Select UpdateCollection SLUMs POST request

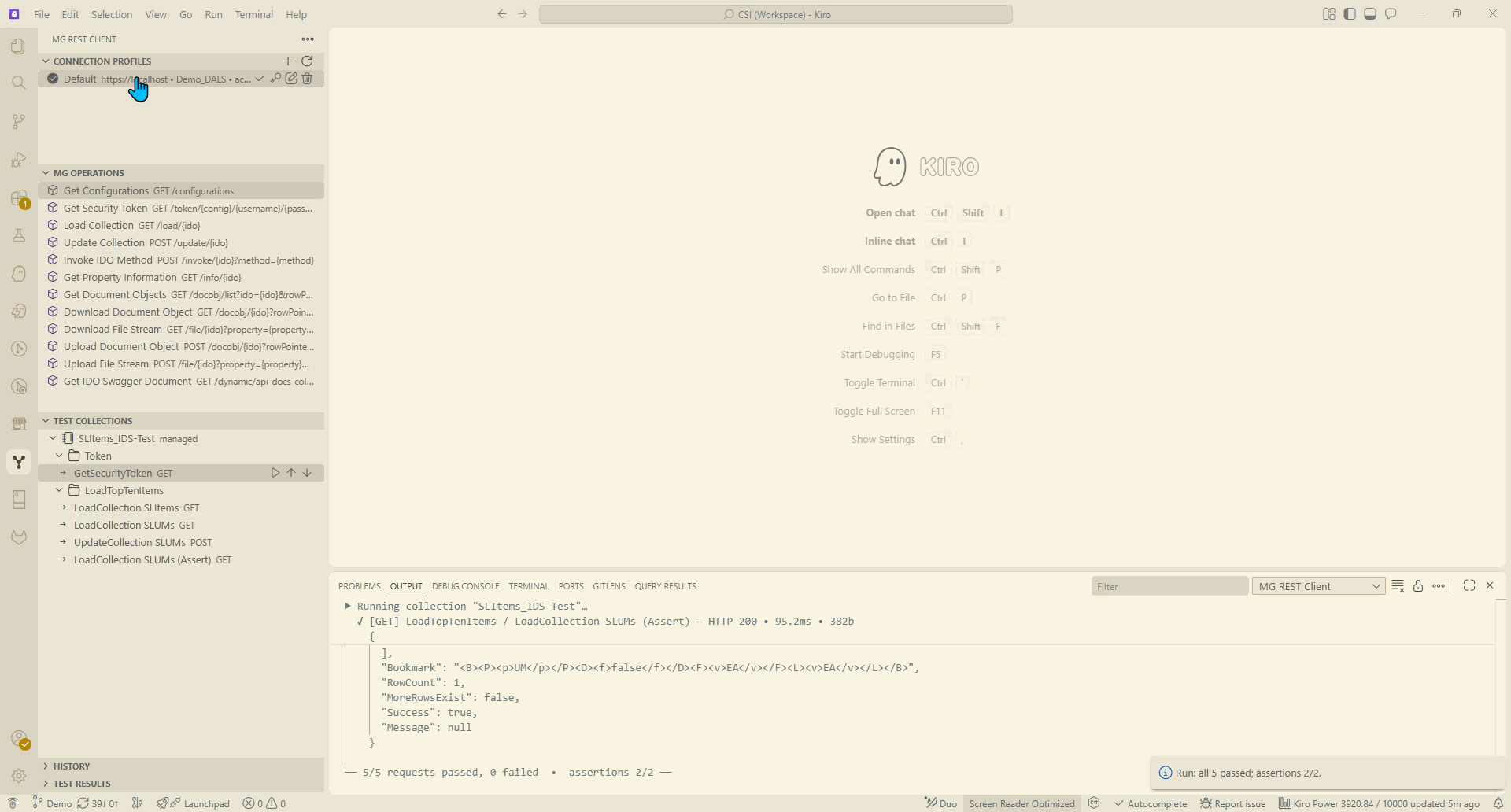181,542
